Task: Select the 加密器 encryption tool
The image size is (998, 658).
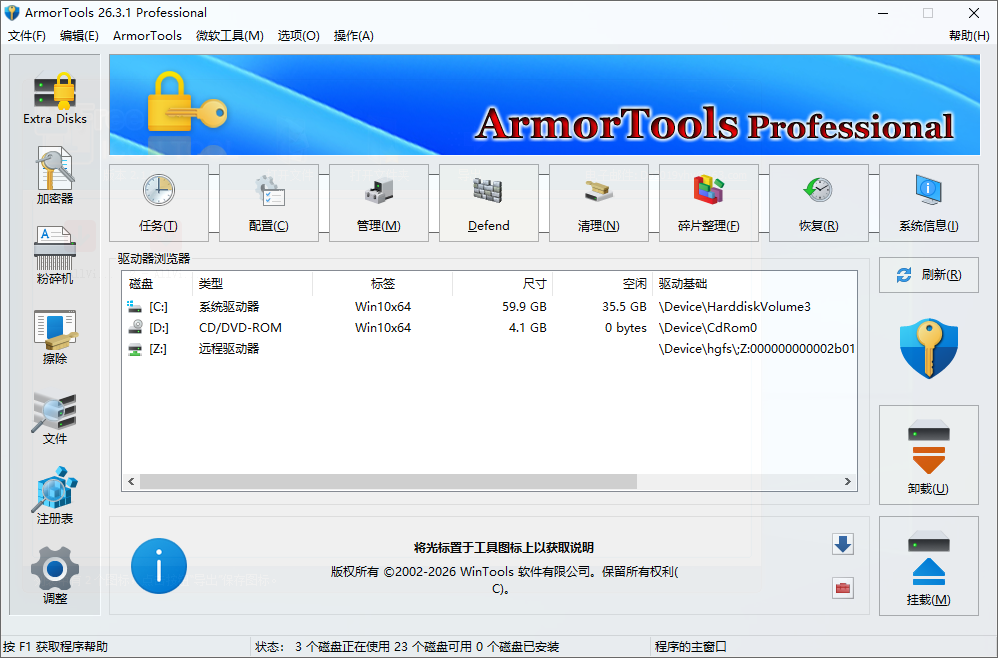Action: (55, 175)
